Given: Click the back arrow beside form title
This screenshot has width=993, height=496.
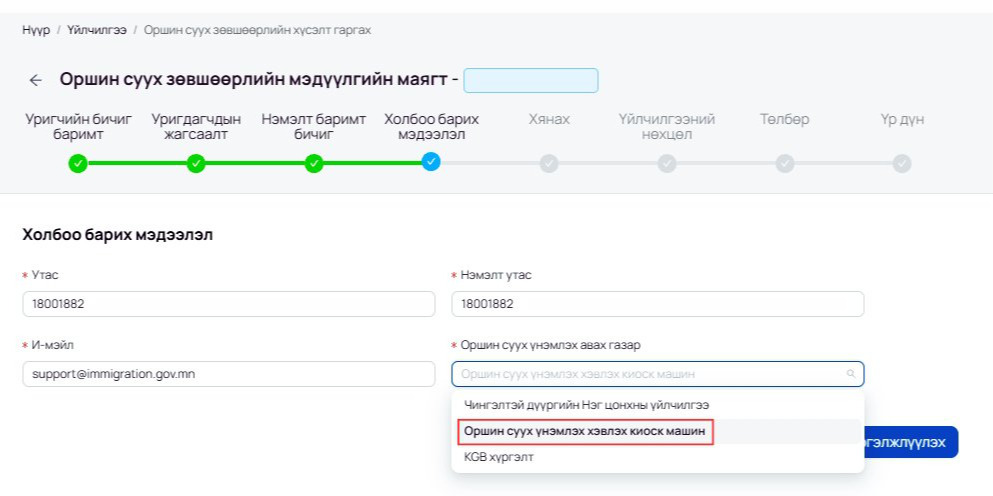Looking at the screenshot, I should (35, 80).
